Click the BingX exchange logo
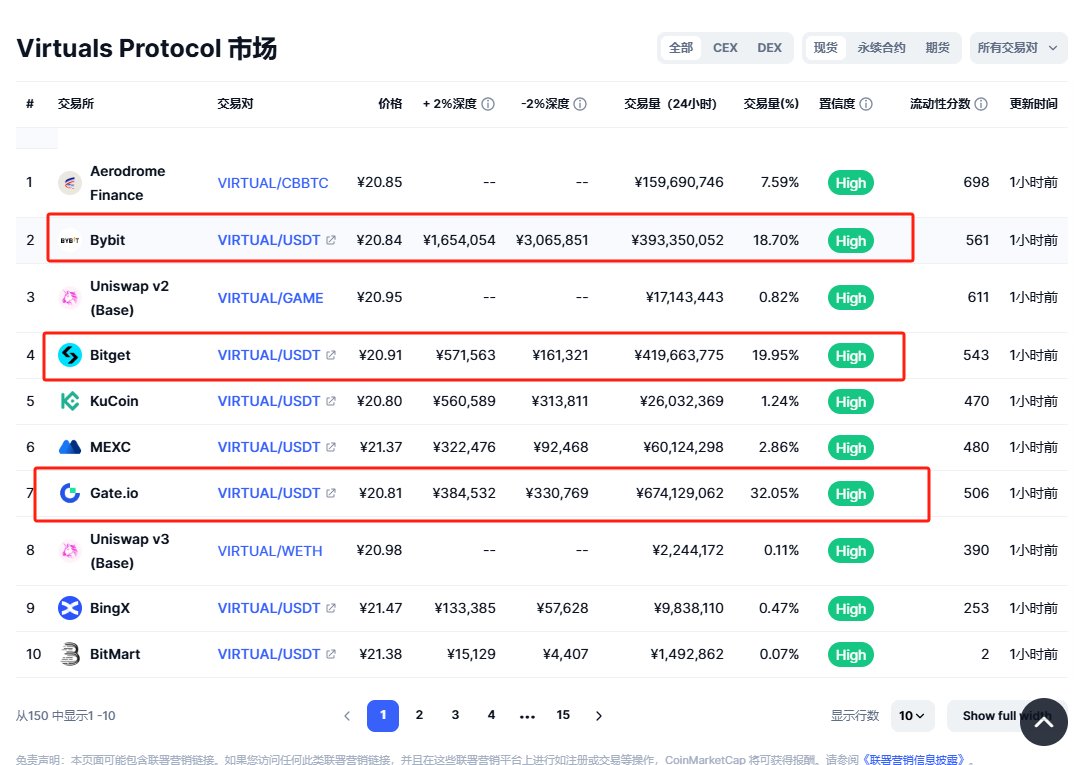This screenshot has width=1084, height=765. tap(70, 608)
